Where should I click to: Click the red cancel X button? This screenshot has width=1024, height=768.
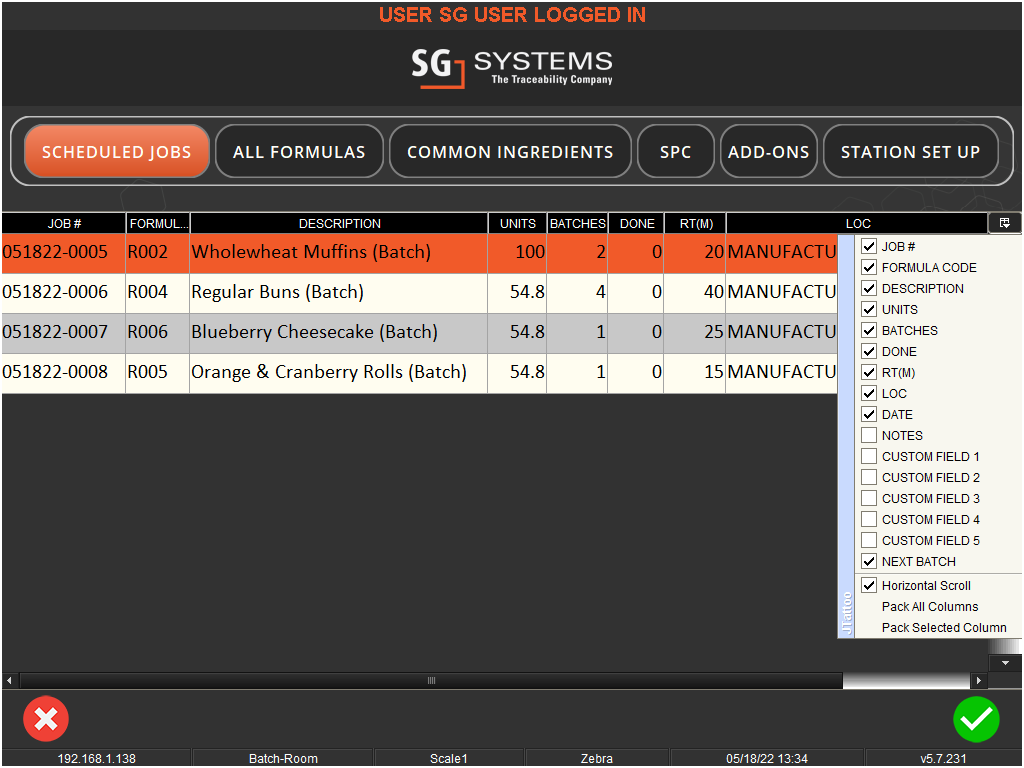tap(46, 719)
